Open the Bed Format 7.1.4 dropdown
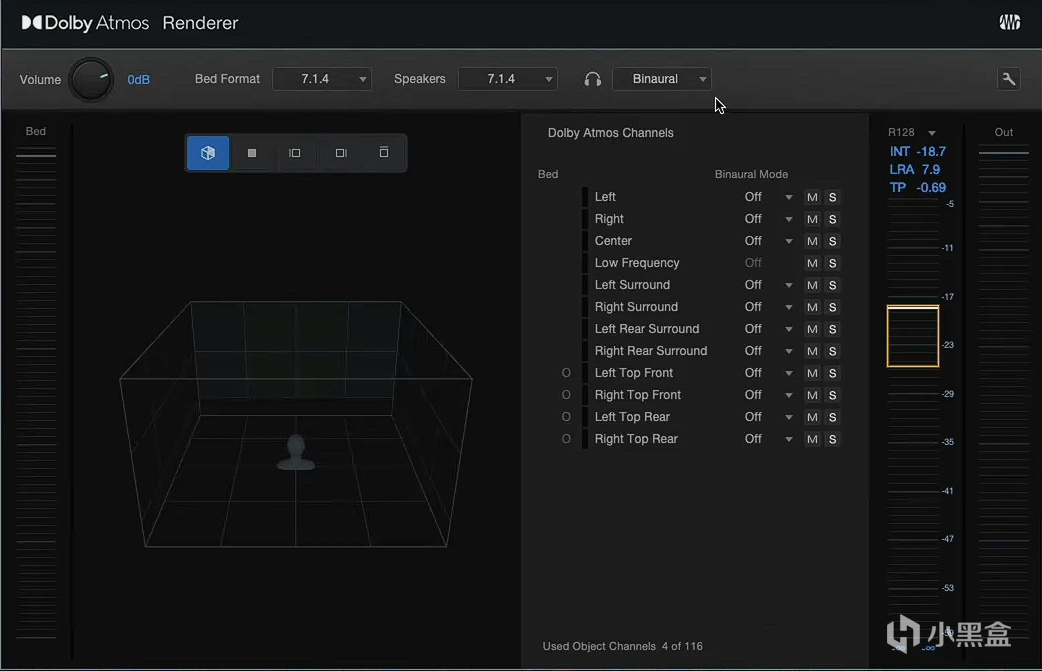The width and height of the screenshot is (1042, 671). pyautogui.click(x=322, y=79)
